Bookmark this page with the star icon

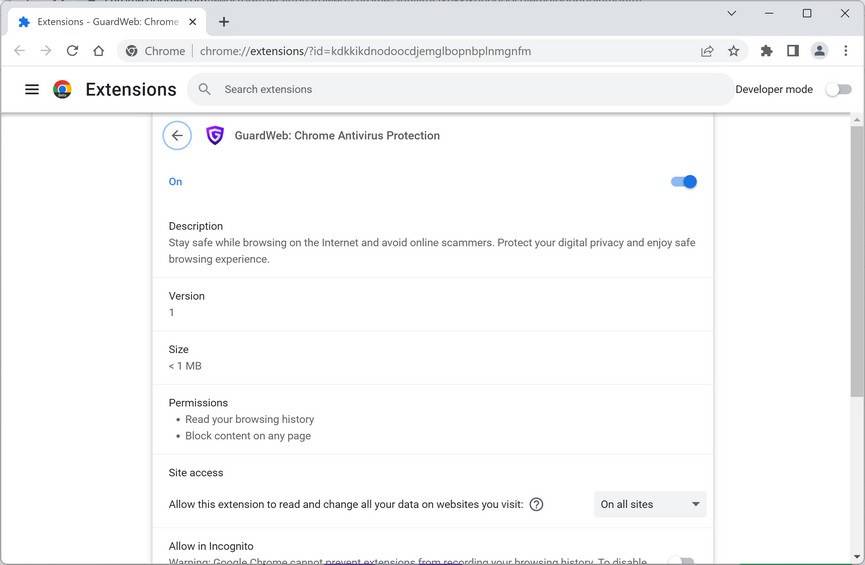tap(733, 51)
